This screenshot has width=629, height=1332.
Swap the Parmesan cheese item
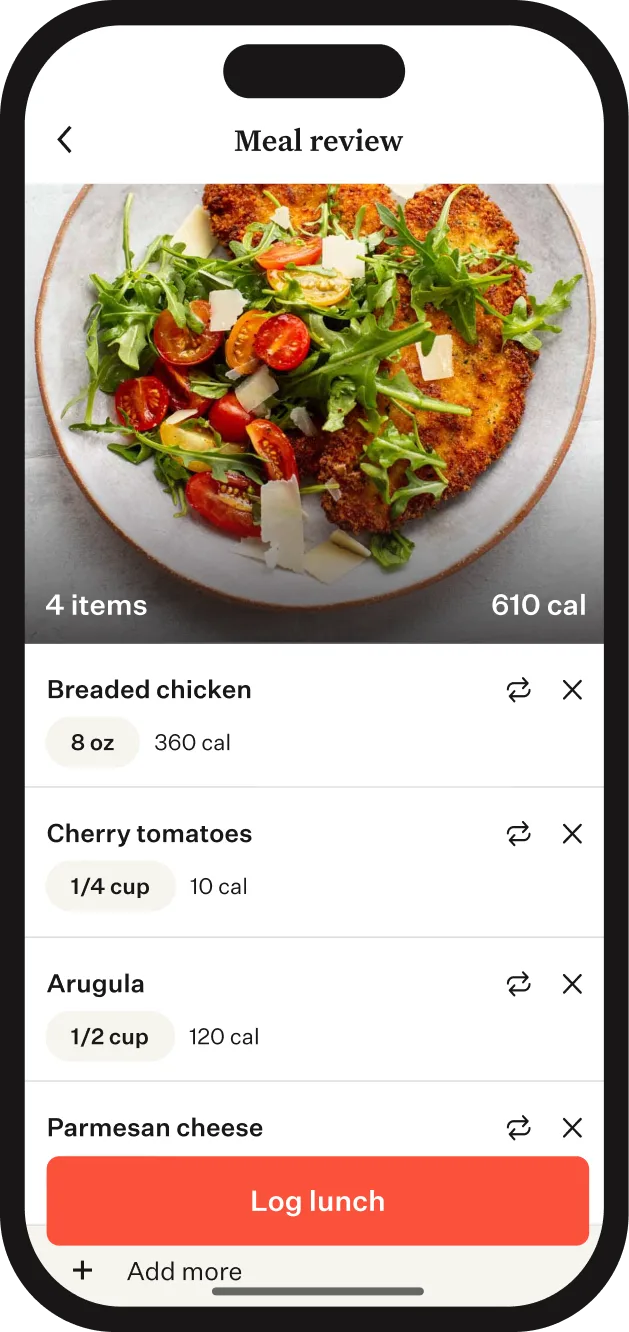pyautogui.click(x=518, y=1128)
